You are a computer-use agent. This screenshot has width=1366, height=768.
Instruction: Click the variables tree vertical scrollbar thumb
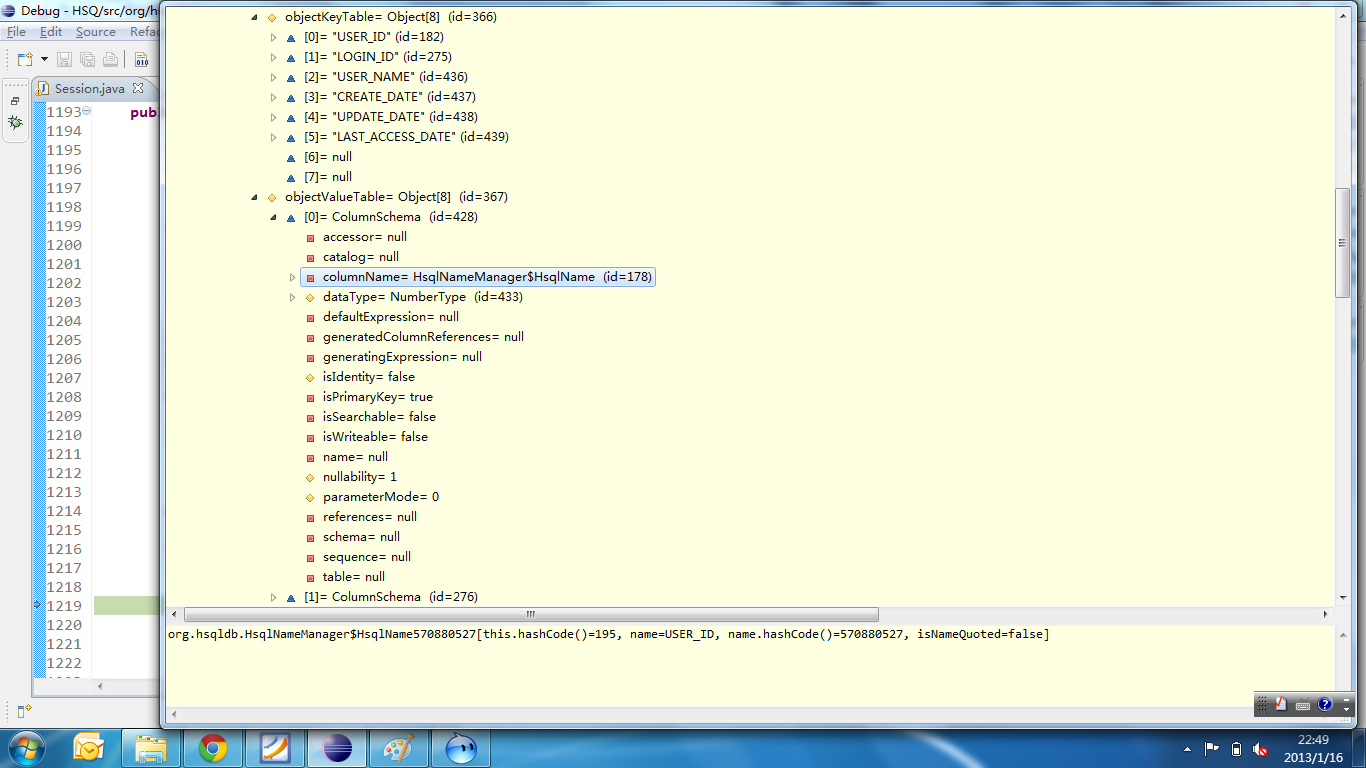pyautogui.click(x=1342, y=243)
